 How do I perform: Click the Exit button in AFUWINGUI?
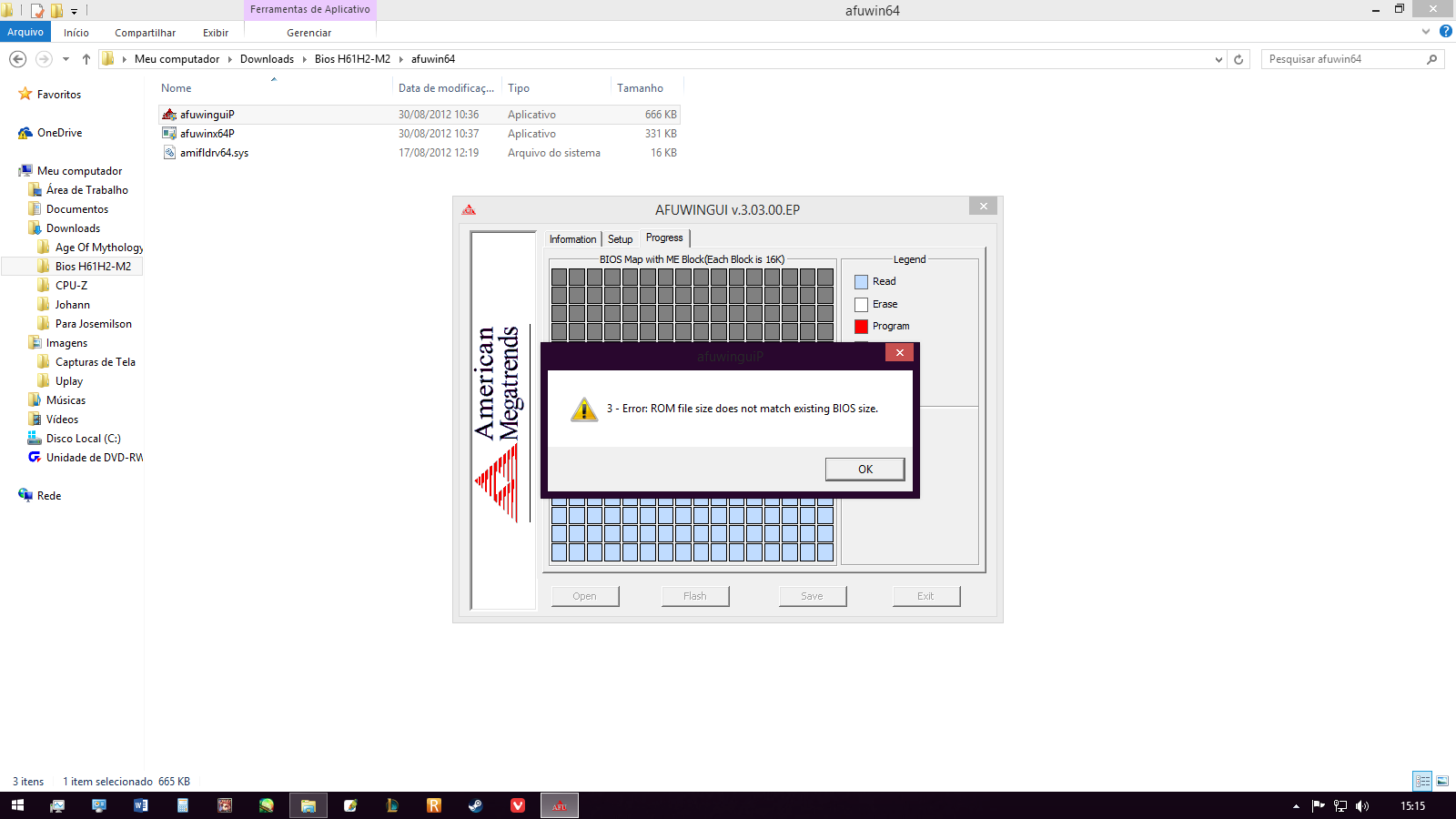click(x=926, y=596)
